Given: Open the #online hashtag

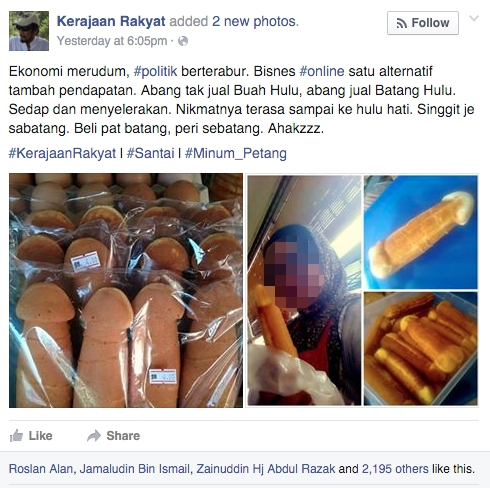Looking at the screenshot, I should 322,71.
